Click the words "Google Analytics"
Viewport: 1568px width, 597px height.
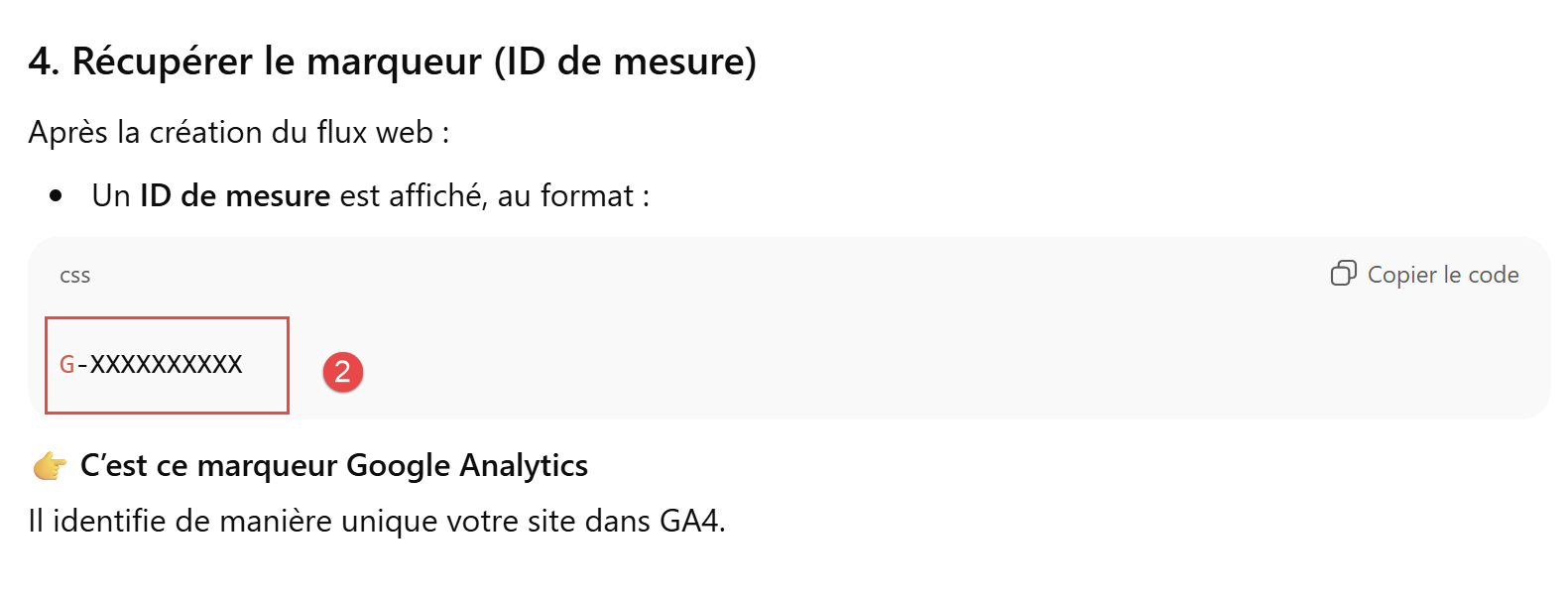[x=467, y=465]
